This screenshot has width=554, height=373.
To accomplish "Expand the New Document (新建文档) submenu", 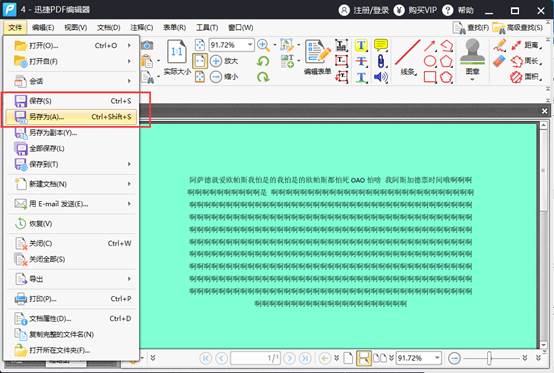I will [x=129, y=184].
